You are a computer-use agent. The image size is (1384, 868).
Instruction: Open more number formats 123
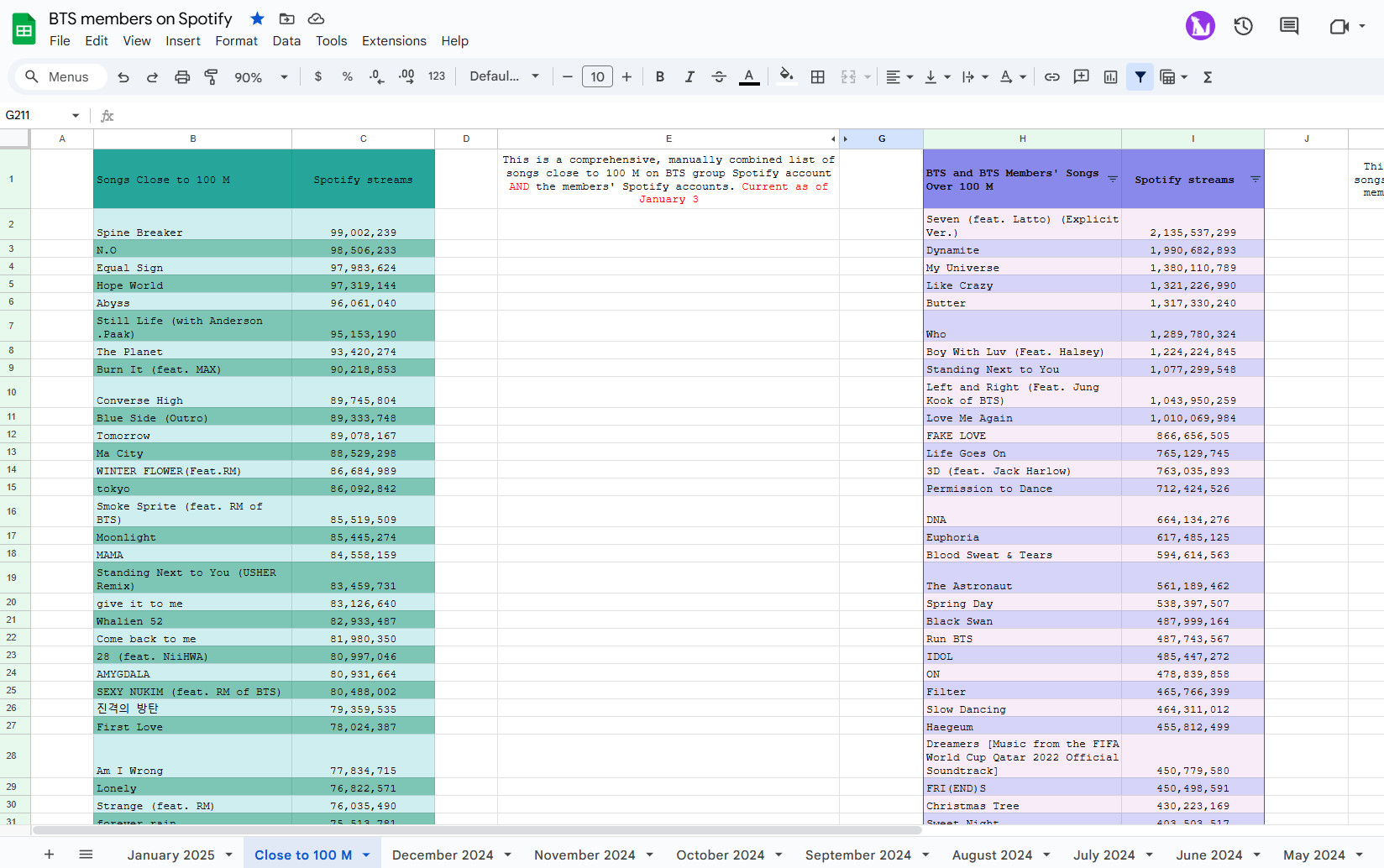pyautogui.click(x=437, y=76)
